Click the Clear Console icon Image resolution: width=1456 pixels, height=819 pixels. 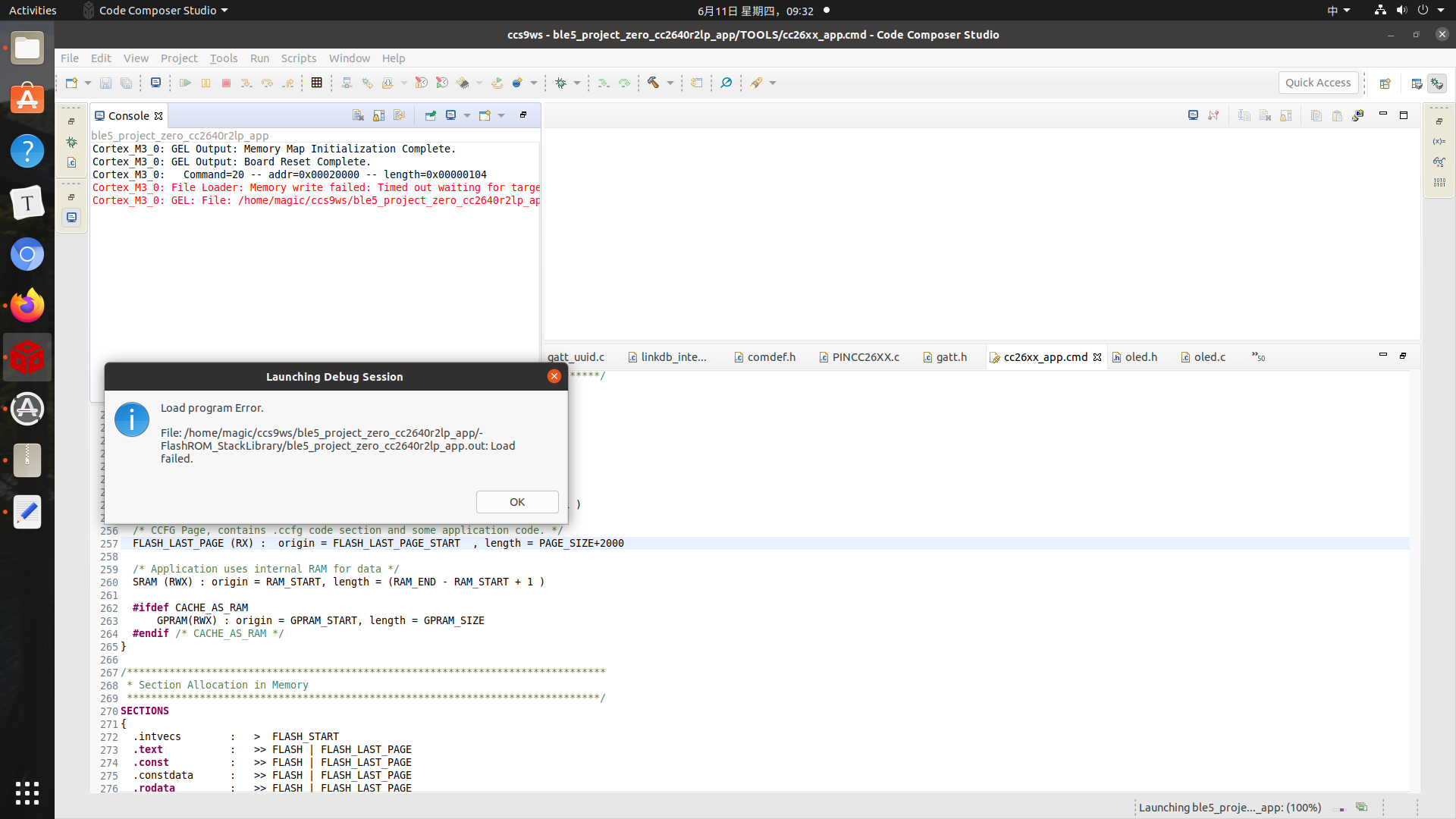358,115
